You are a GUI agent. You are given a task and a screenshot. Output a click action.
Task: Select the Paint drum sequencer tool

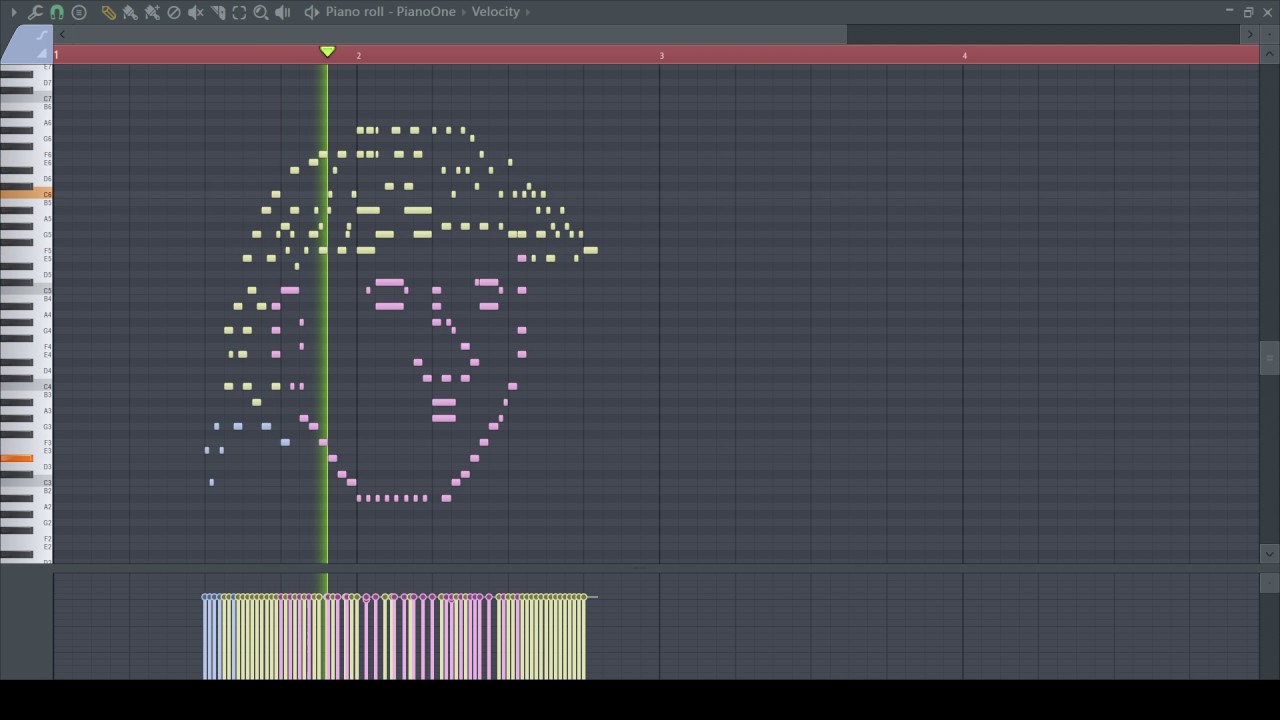pos(152,12)
